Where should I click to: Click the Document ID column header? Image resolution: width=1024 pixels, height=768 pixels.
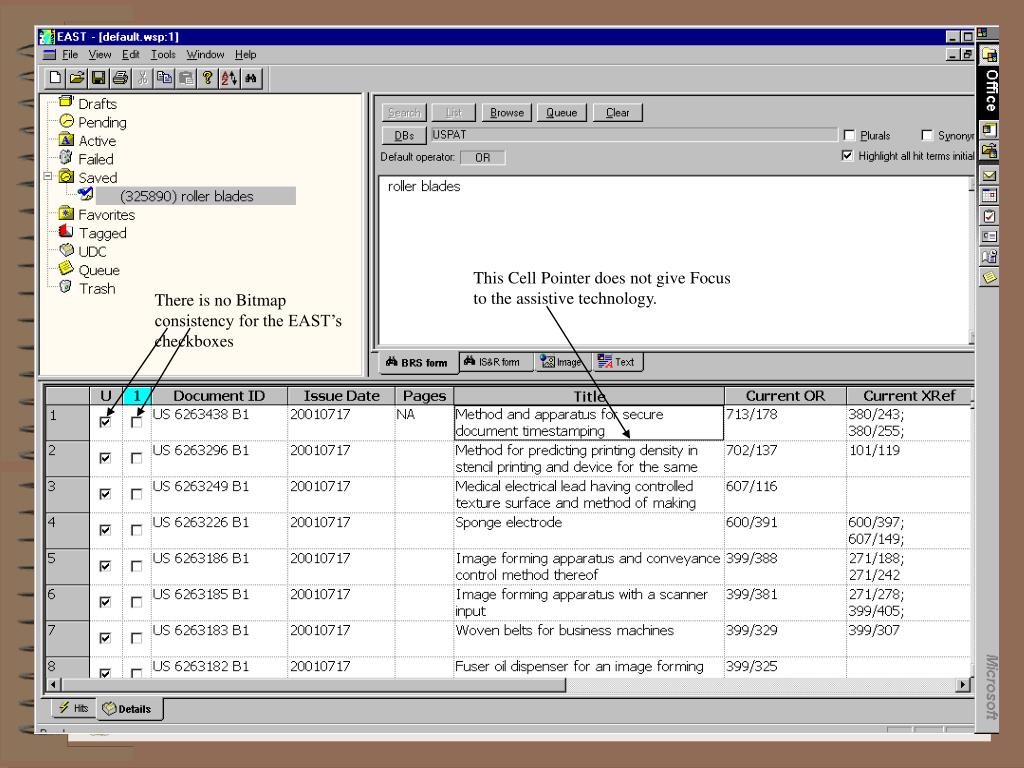[x=219, y=396]
